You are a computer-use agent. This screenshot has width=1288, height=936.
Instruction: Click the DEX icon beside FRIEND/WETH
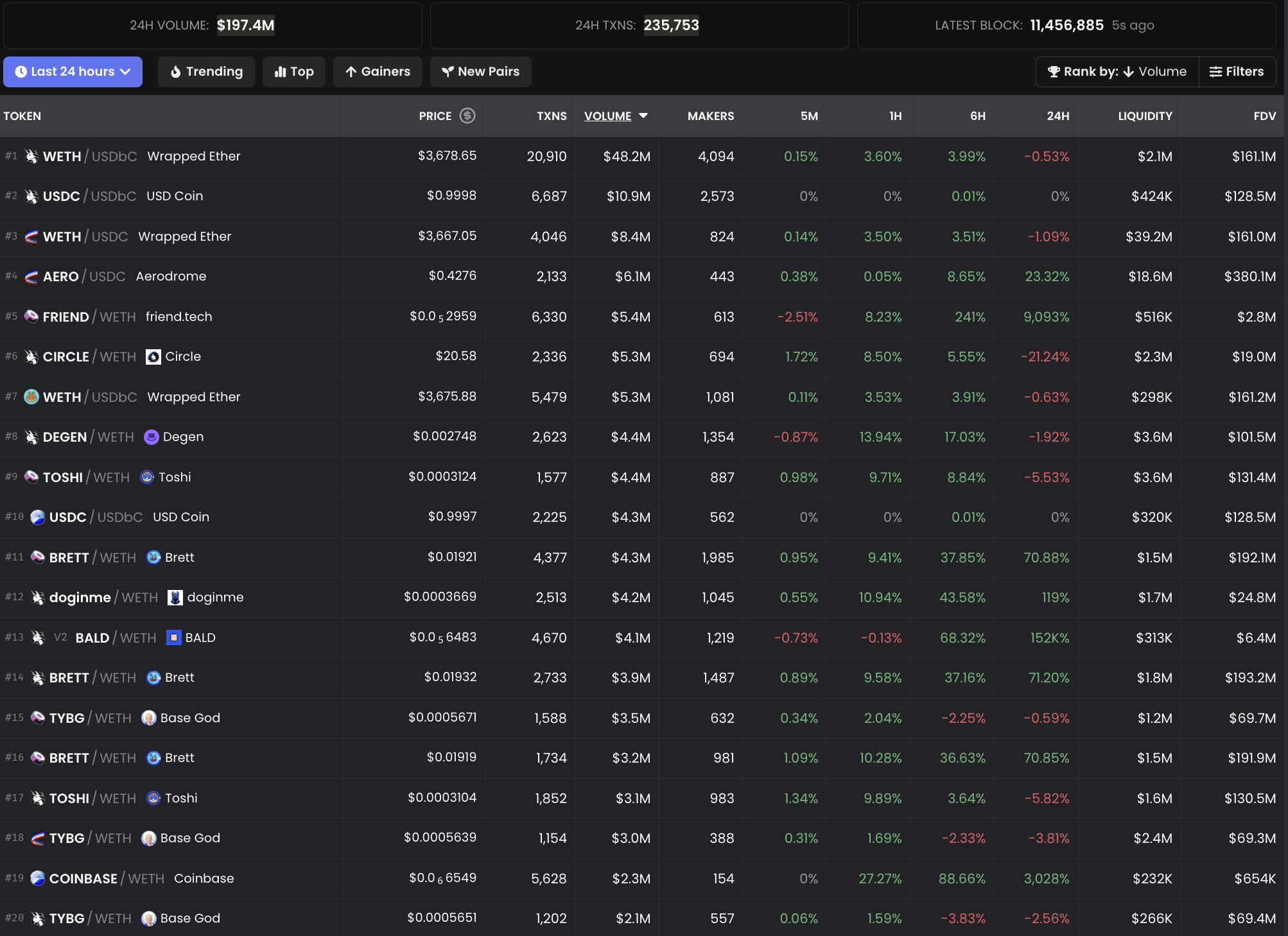(31, 316)
